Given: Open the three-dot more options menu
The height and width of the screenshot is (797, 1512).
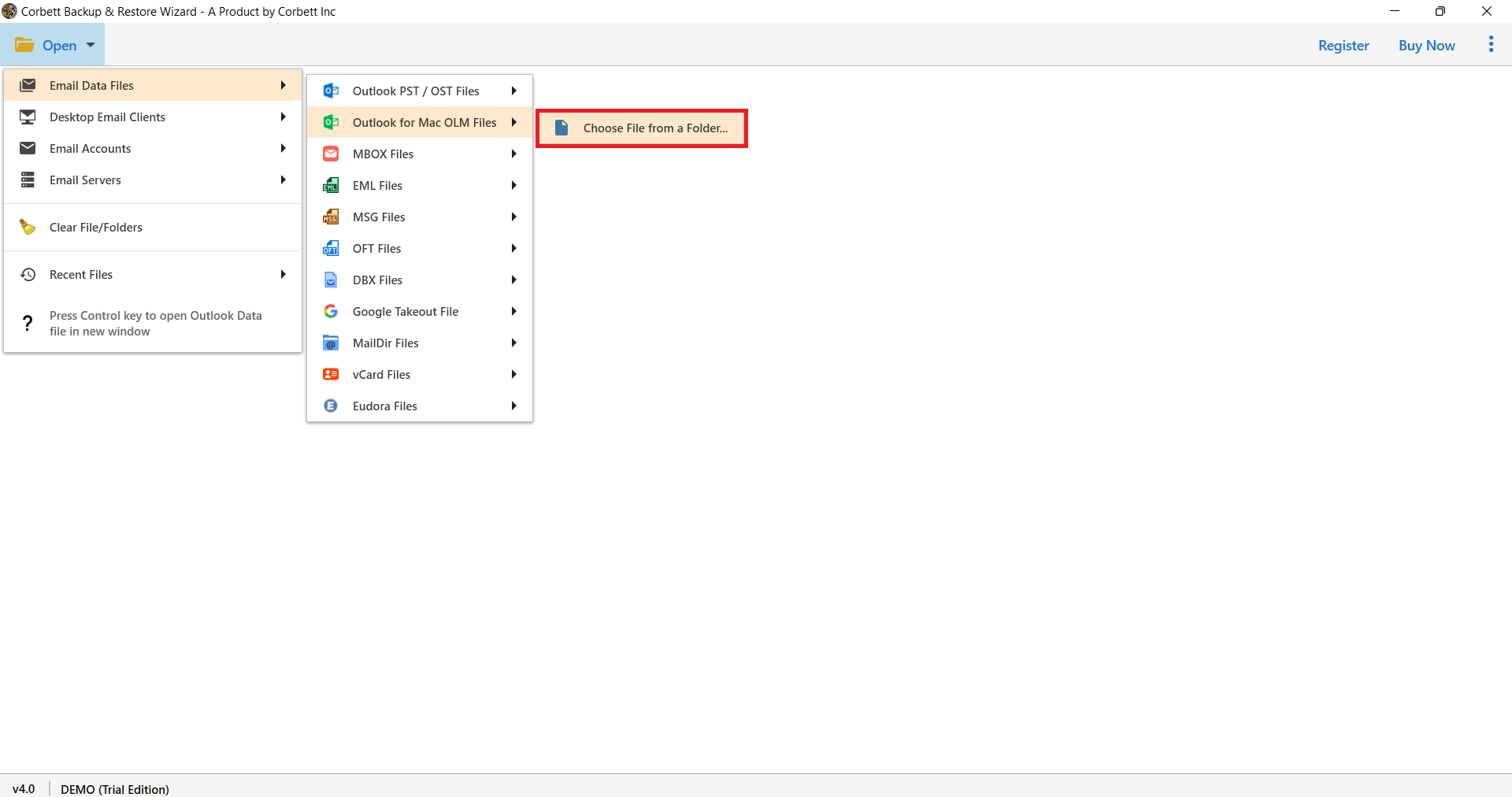Looking at the screenshot, I should [1491, 44].
